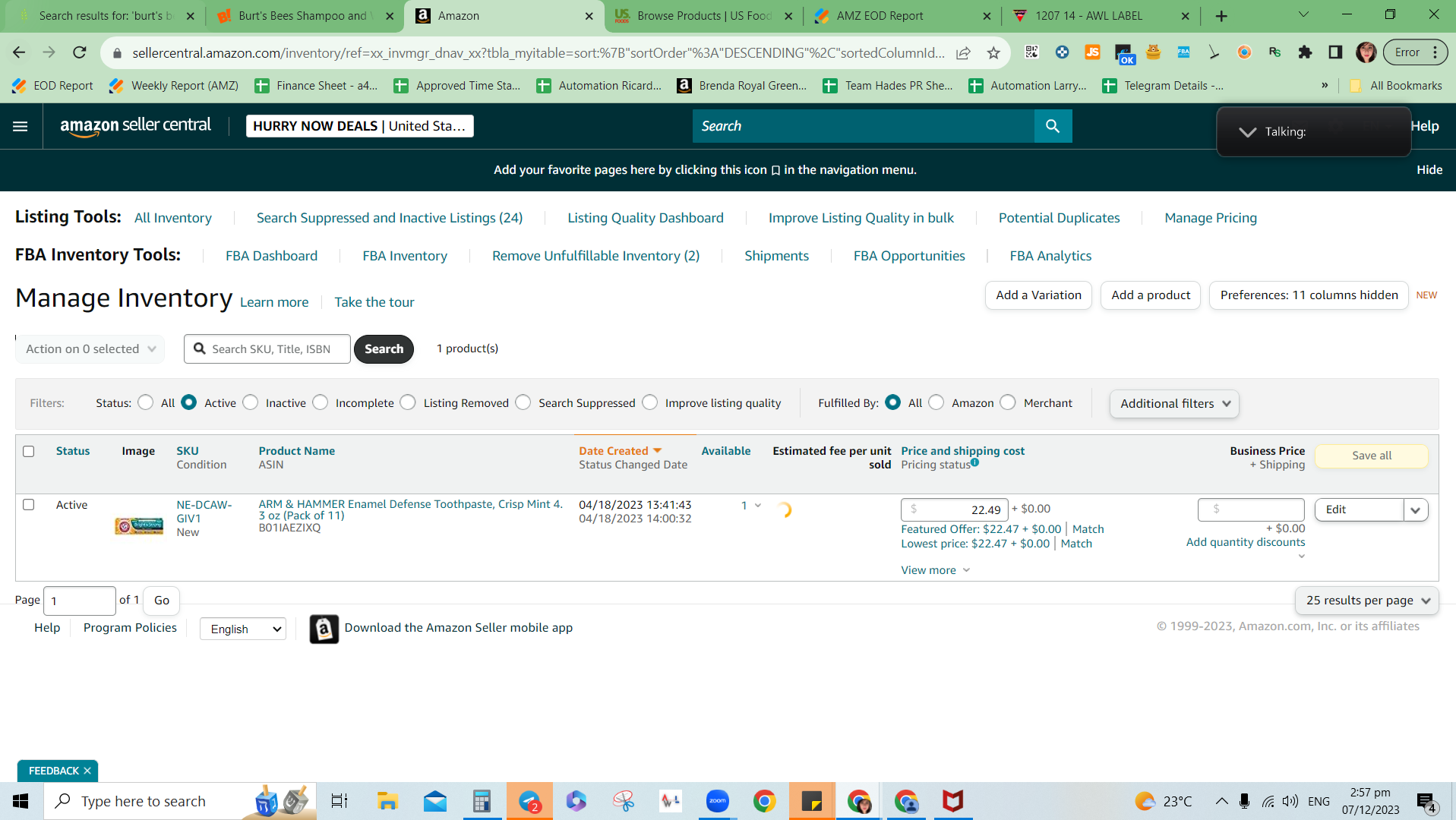Viewport: 1456px width, 820px height.
Task: Bookmark this page with the star icon
Action: (x=993, y=52)
